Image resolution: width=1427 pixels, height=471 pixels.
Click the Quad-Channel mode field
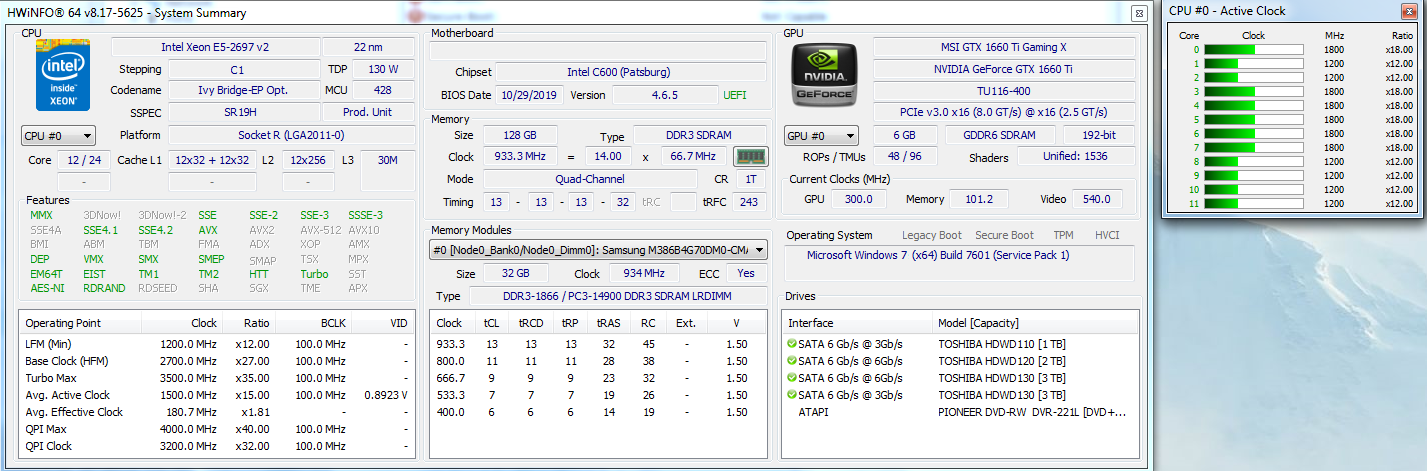(590, 179)
